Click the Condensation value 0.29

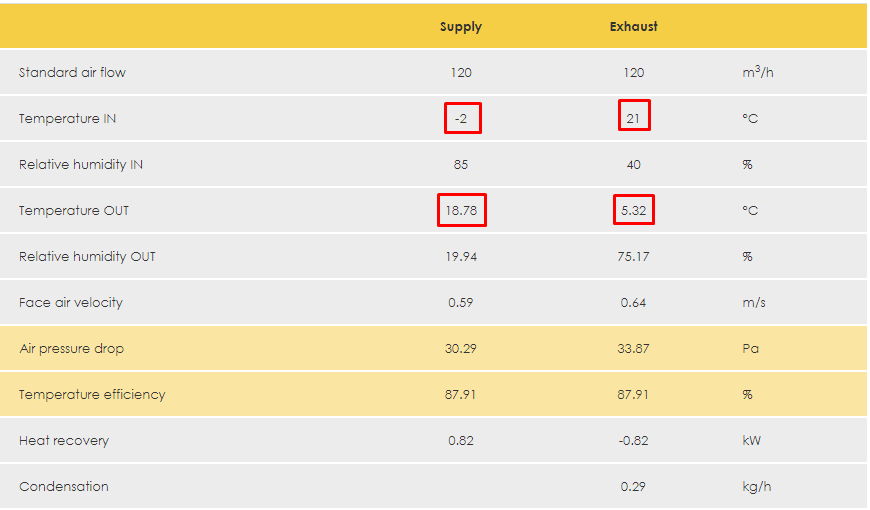pos(634,487)
